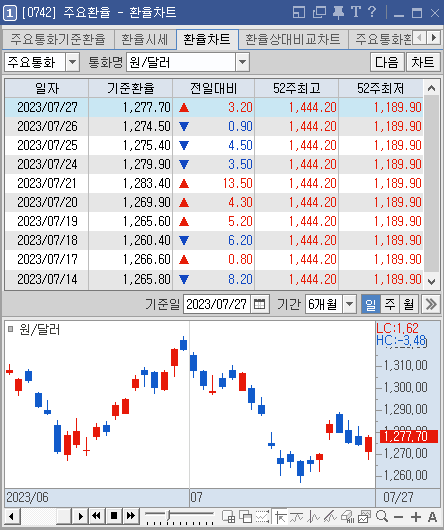Image resolution: width=444 pixels, height=530 pixels.
Task: Select the 주 (weekly) period toggle
Action: 390,304
